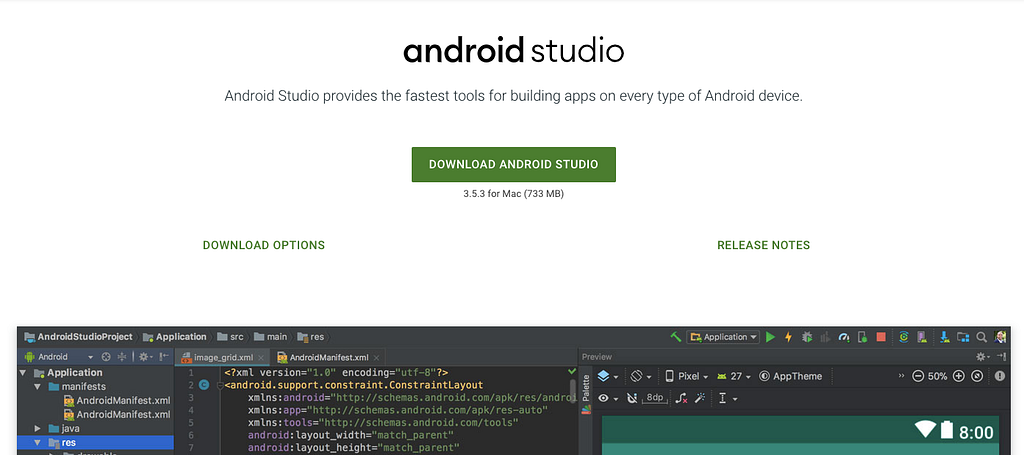Click the green Run button
The height and width of the screenshot is (455, 1024).
point(771,337)
